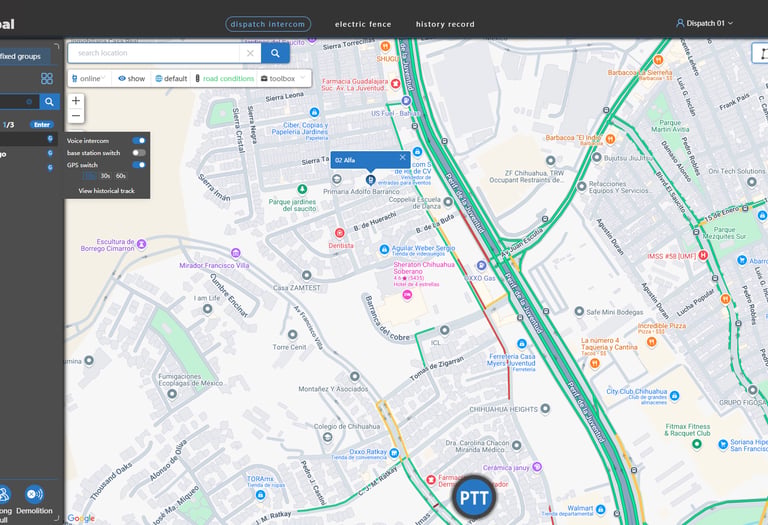Click the Escultura de Borrego Cimarron pin
The height and width of the screenshot is (525, 768).
142,243
